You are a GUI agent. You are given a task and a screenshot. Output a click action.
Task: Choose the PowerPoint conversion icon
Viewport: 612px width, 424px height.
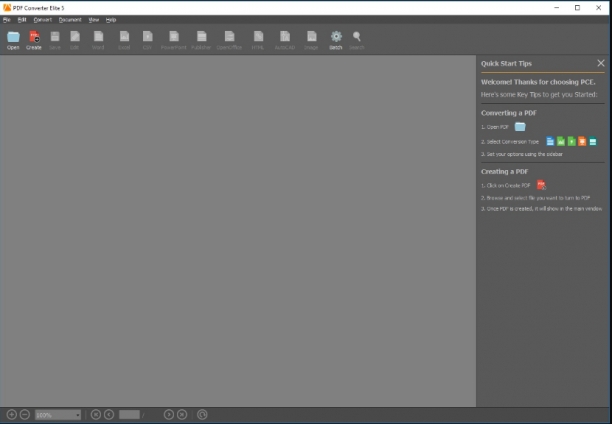click(x=174, y=40)
